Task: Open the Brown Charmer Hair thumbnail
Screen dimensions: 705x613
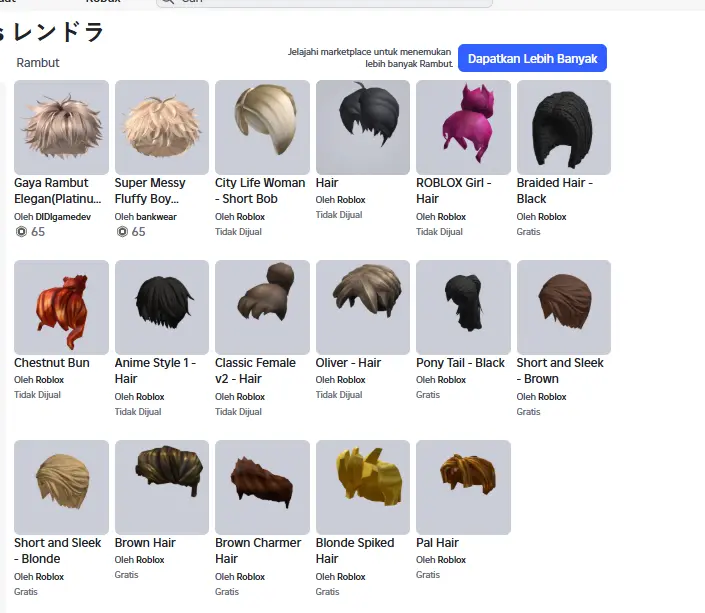Action: coord(262,487)
